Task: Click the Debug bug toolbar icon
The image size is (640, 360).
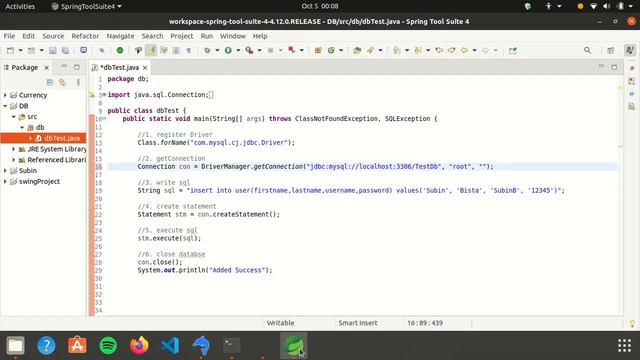Action: pos(208,50)
